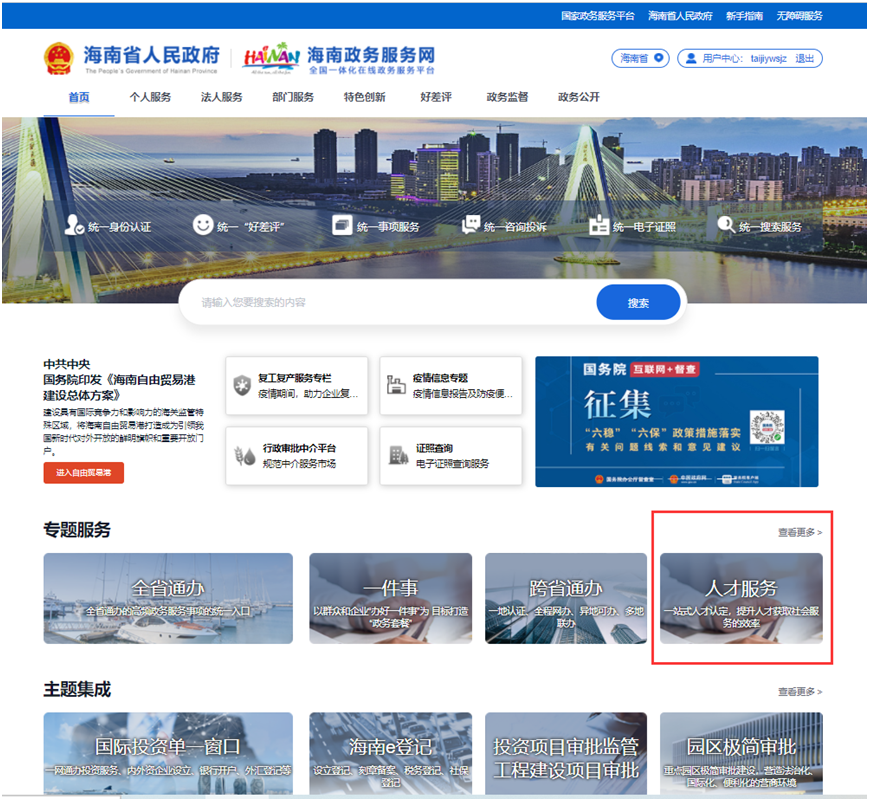Viewport: 869px width, 801px height.
Task: Open the 园区极简审批 card
Action: [x=741, y=754]
